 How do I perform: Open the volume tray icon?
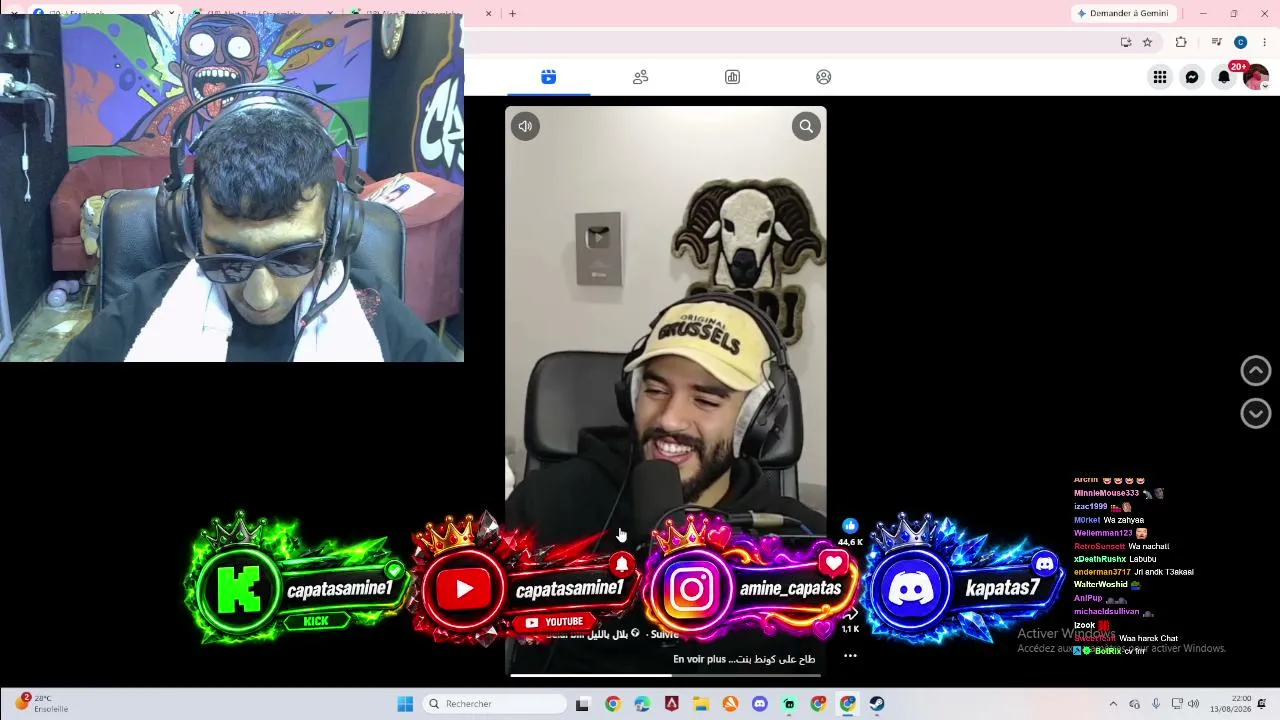(1193, 704)
